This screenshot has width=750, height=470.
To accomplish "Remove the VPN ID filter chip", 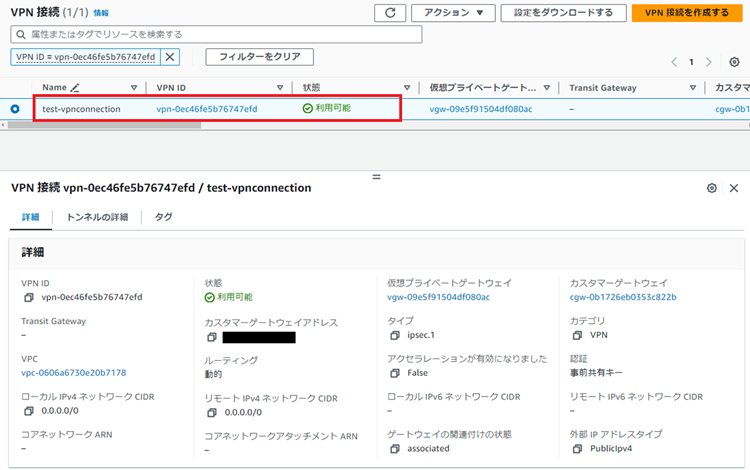I will 170,57.
